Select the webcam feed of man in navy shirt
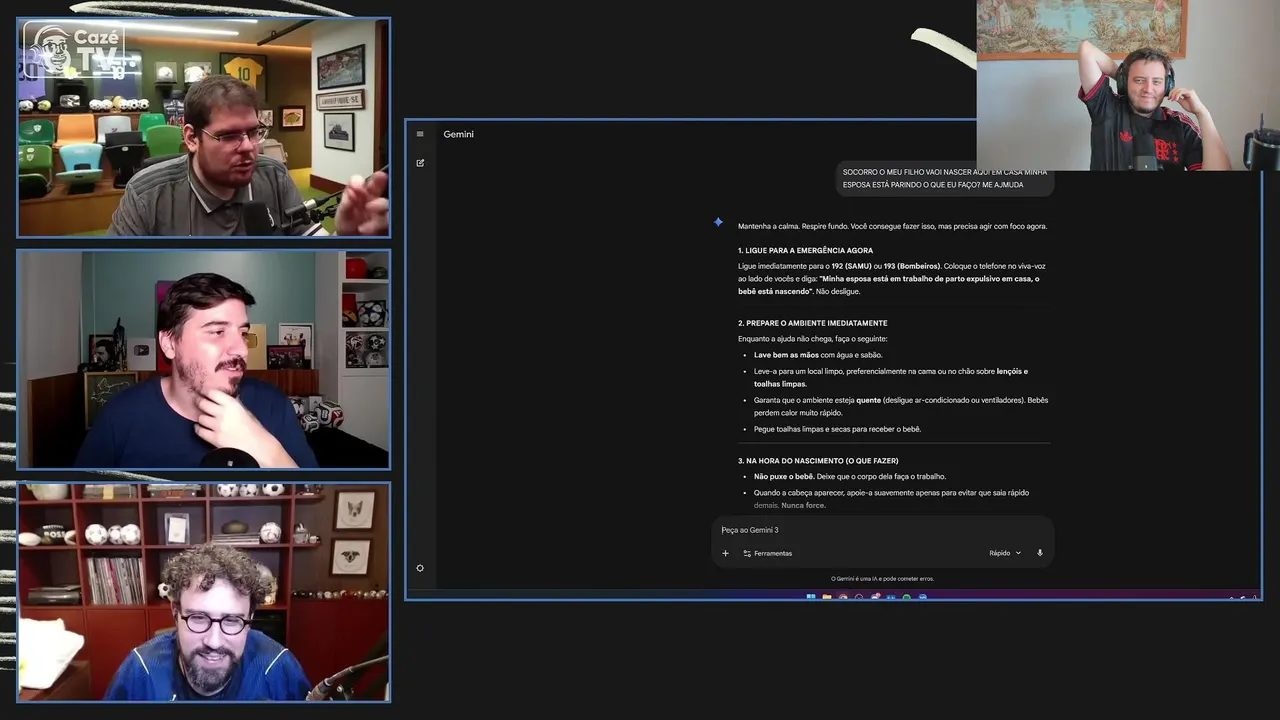The width and height of the screenshot is (1280, 720). pyautogui.click(x=204, y=360)
